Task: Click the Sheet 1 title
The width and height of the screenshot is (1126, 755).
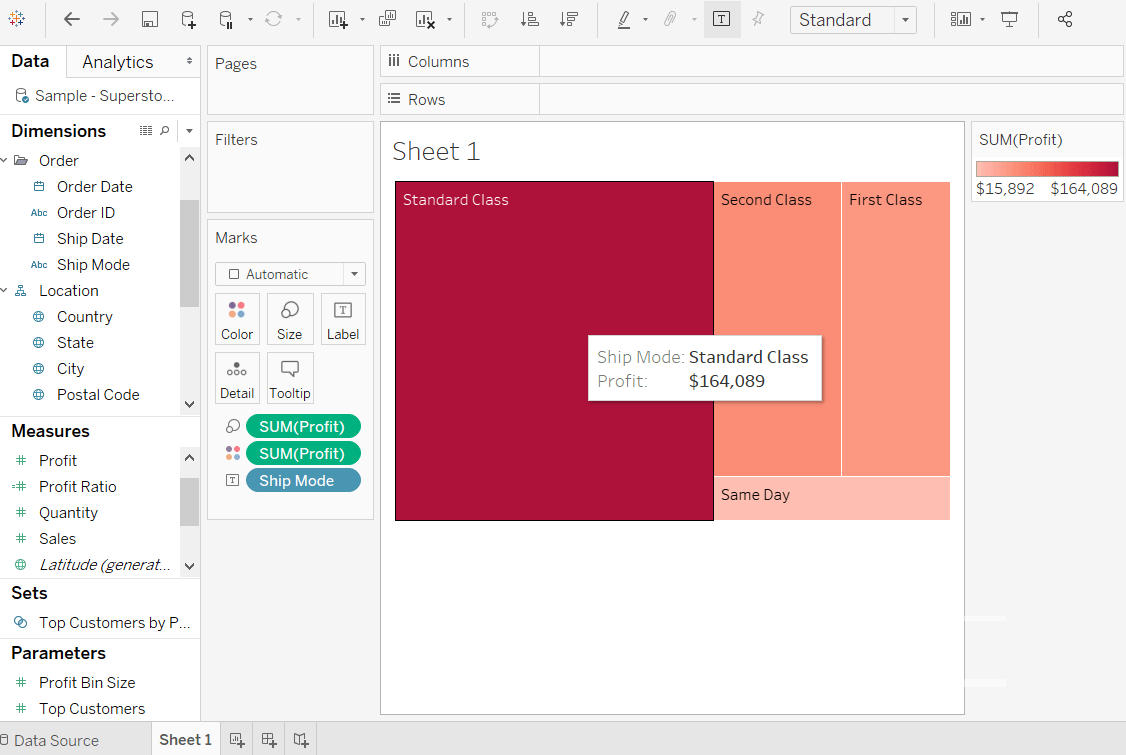Action: [436, 152]
